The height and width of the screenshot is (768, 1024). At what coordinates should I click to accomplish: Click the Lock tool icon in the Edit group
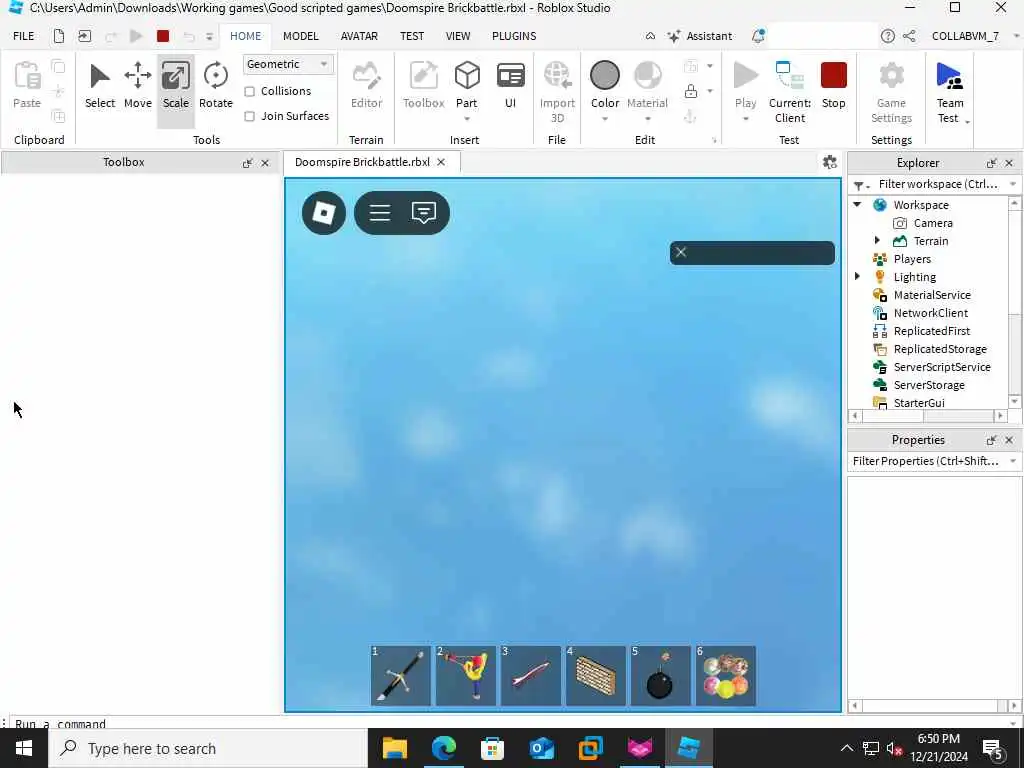(690, 91)
